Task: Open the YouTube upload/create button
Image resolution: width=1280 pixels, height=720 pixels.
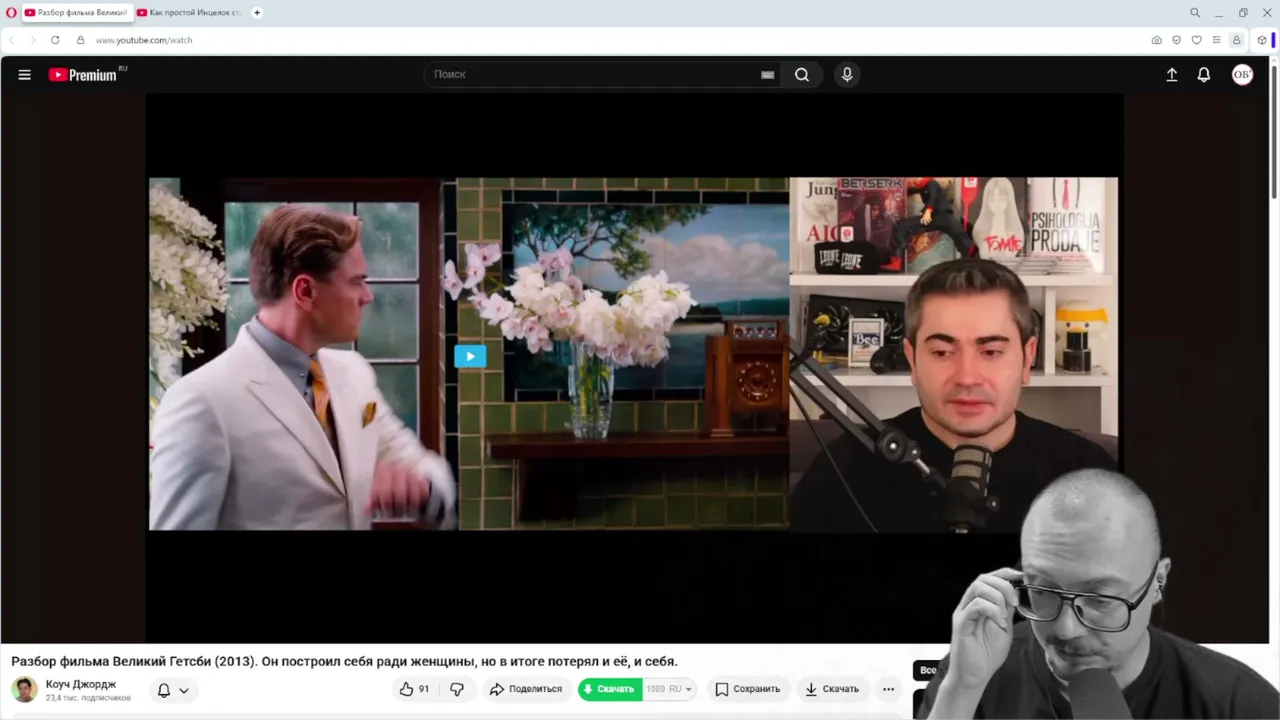Action: pyautogui.click(x=1172, y=75)
